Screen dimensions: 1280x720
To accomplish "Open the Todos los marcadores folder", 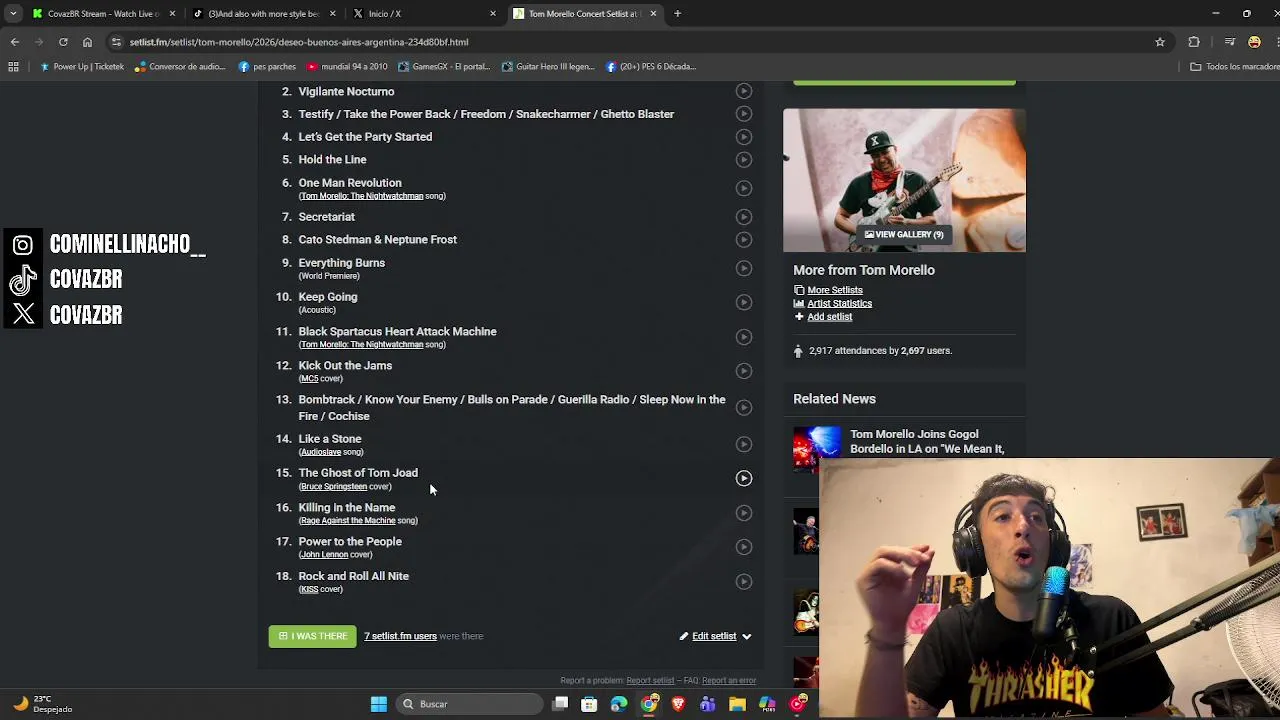I will click(1234, 67).
